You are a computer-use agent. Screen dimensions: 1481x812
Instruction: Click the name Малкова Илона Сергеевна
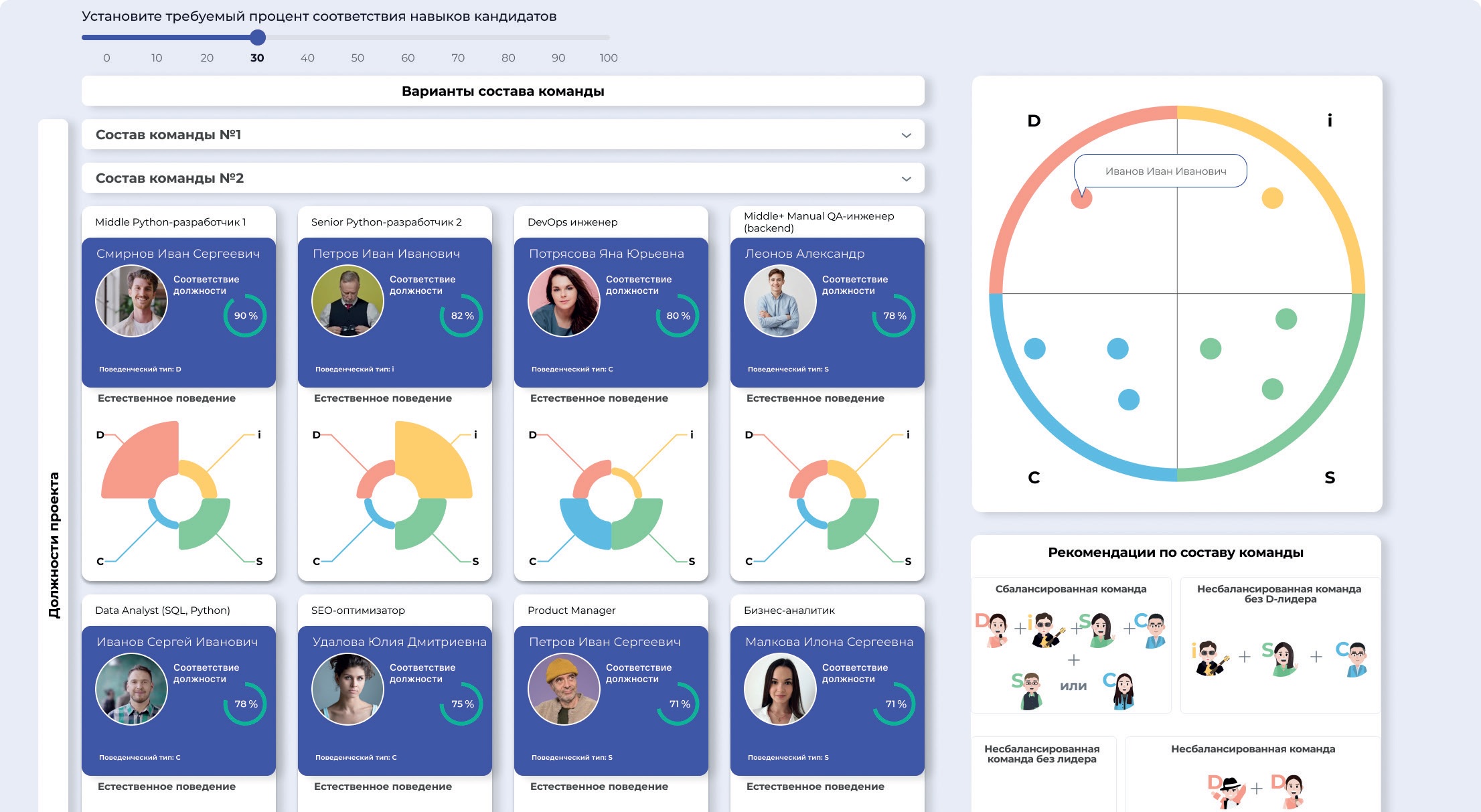pyautogui.click(x=829, y=642)
